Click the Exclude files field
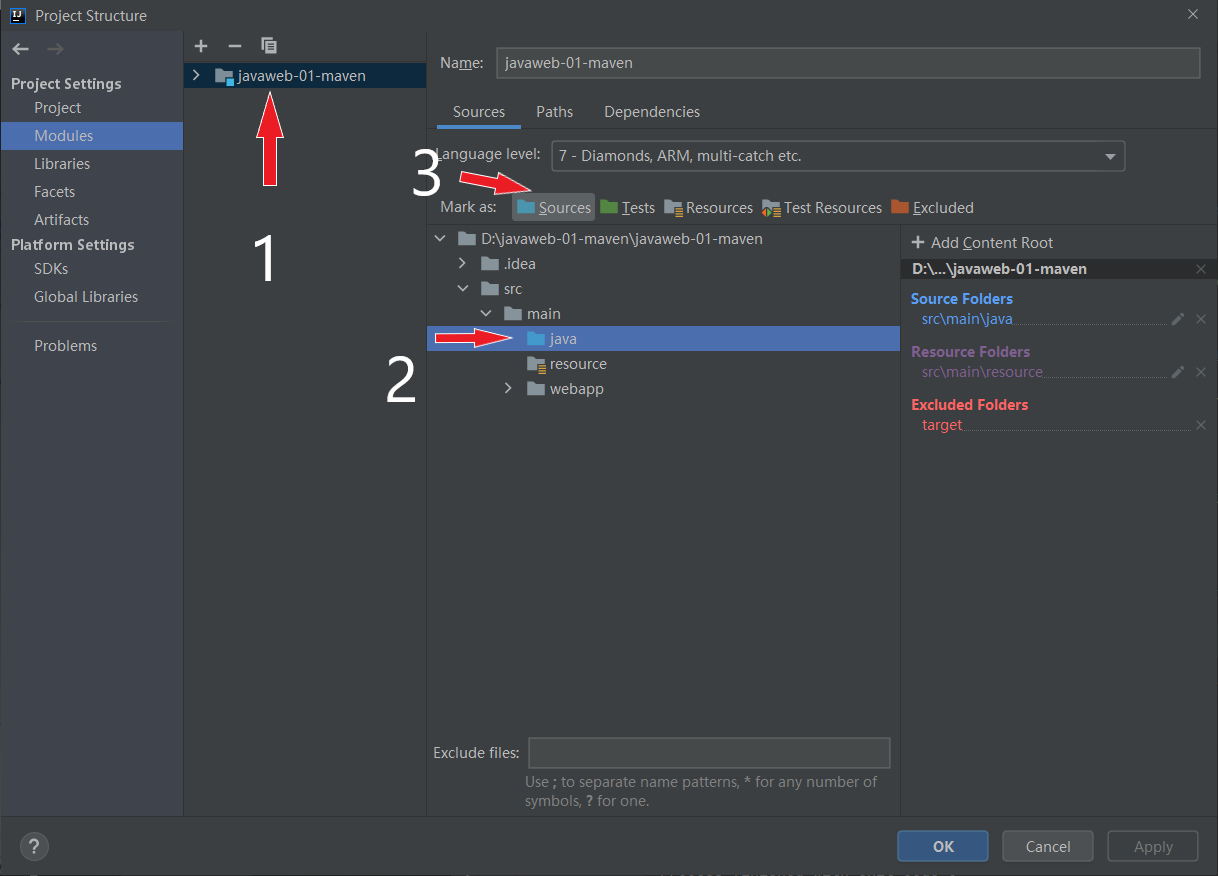Image resolution: width=1218 pixels, height=876 pixels. point(709,753)
